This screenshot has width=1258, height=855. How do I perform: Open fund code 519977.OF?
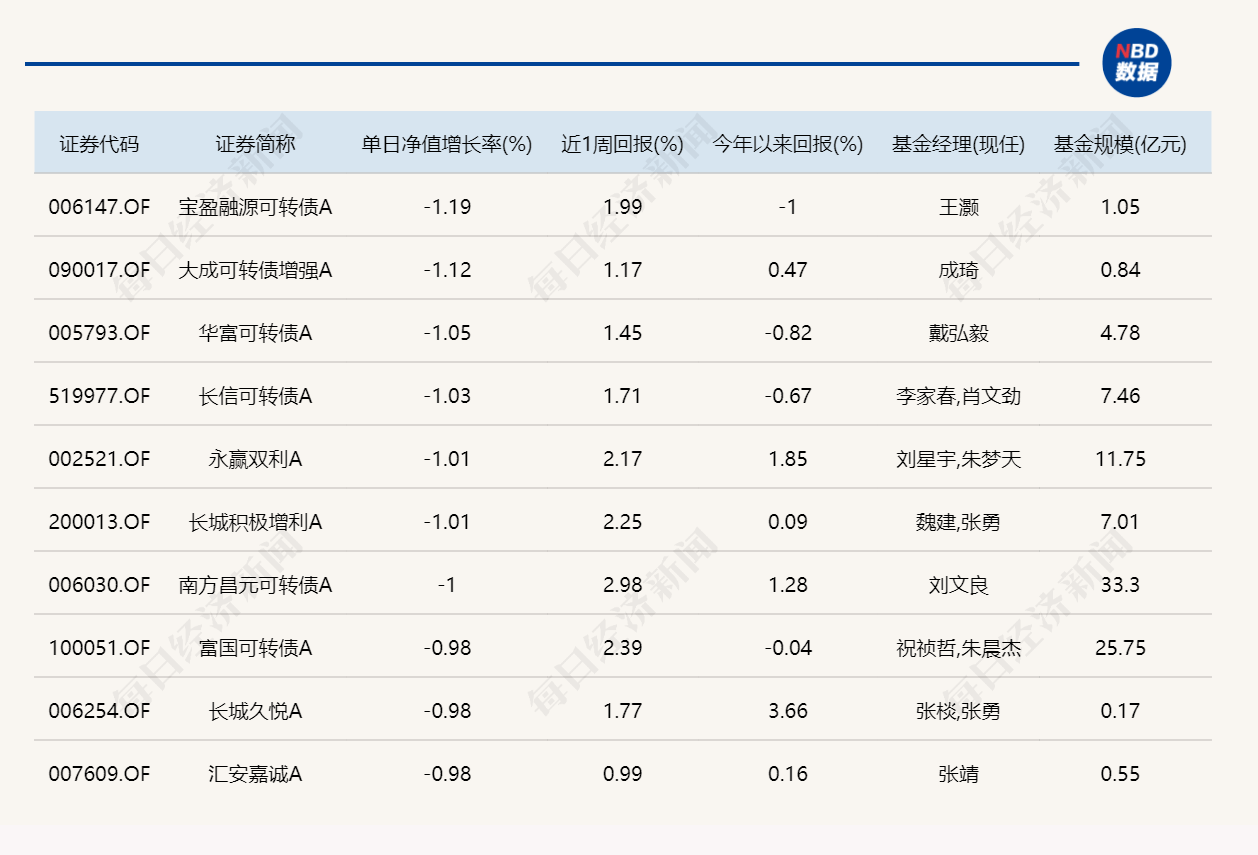[x=100, y=395]
